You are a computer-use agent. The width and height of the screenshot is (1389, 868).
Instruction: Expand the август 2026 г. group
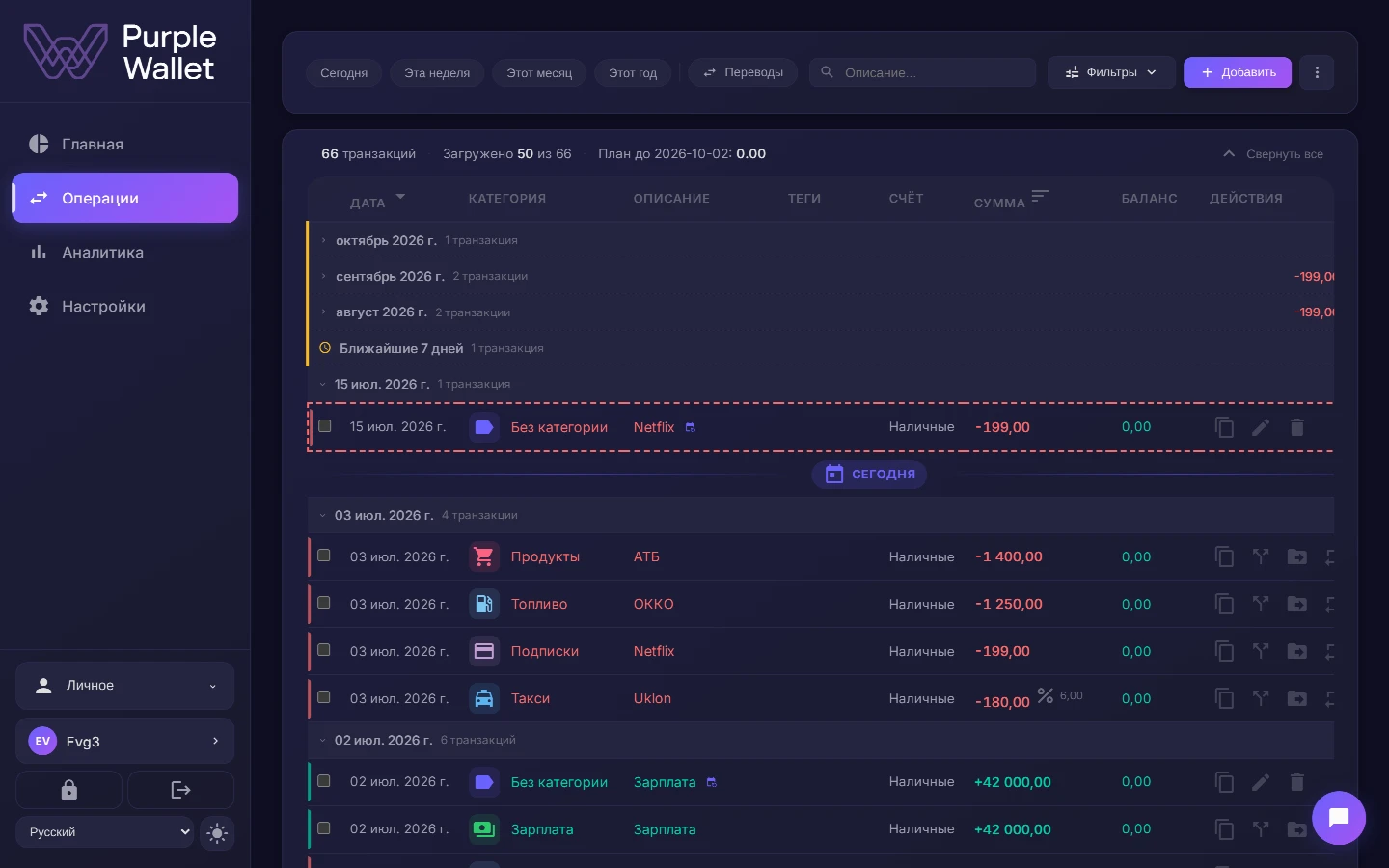click(x=323, y=312)
